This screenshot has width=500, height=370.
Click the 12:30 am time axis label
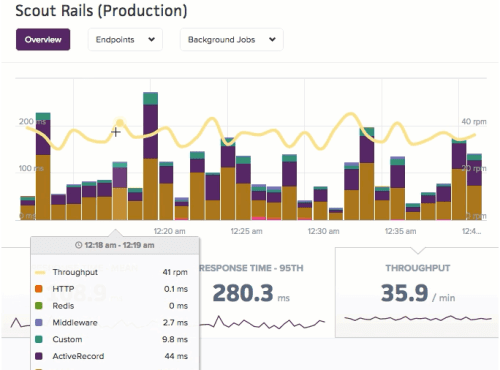pyautogui.click(x=323, y=231)
